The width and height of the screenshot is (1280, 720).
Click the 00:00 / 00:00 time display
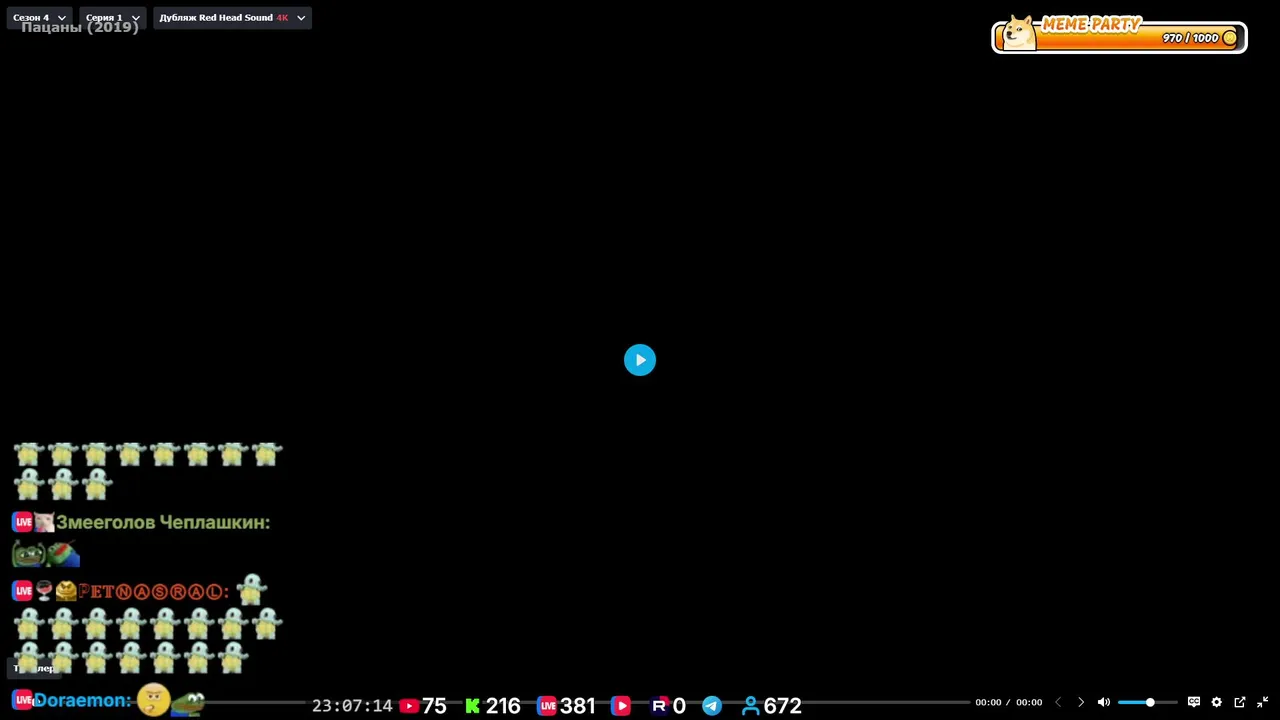(x=1009, y=702)
